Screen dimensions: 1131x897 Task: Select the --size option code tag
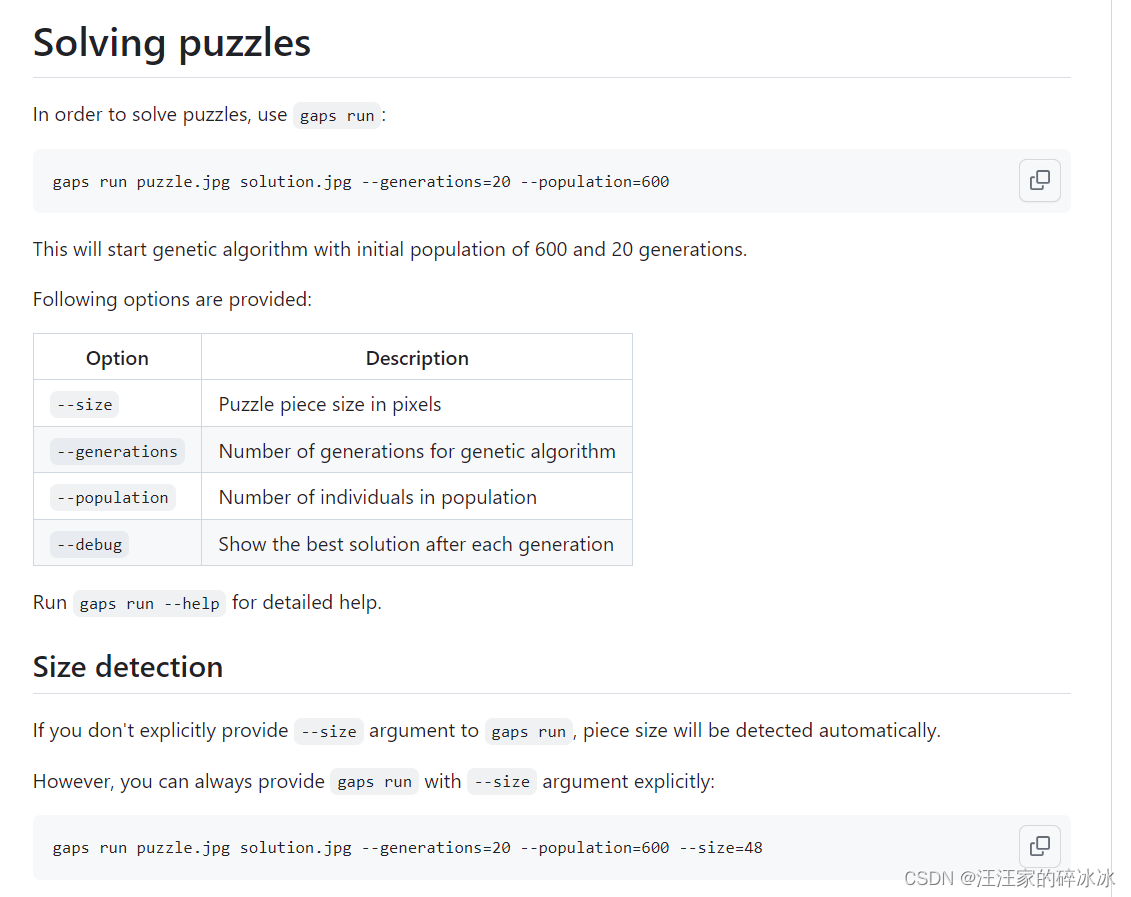84,405
